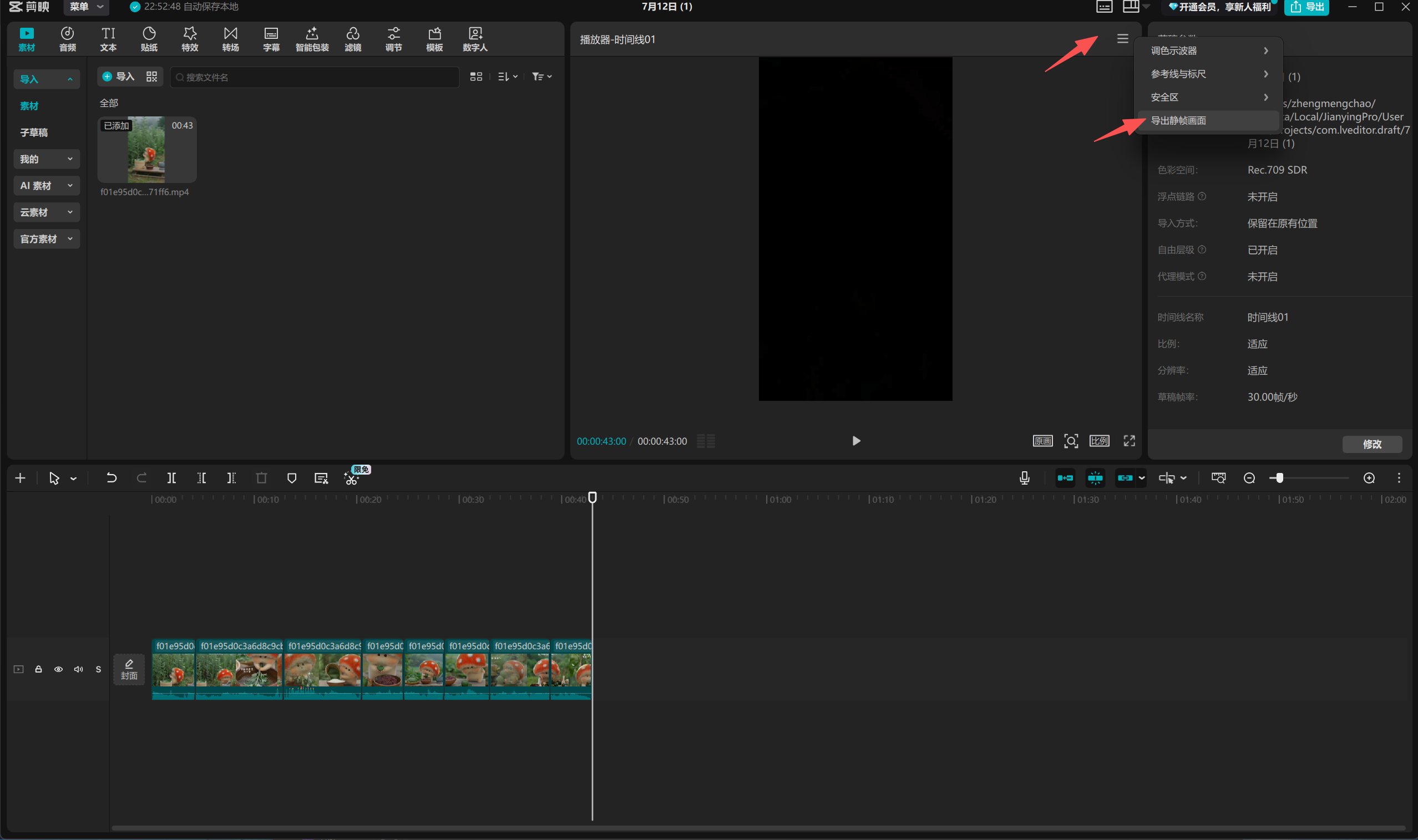Select the f01e95d0c...71ff6.mp4 media thumbnail

(146, 150)
